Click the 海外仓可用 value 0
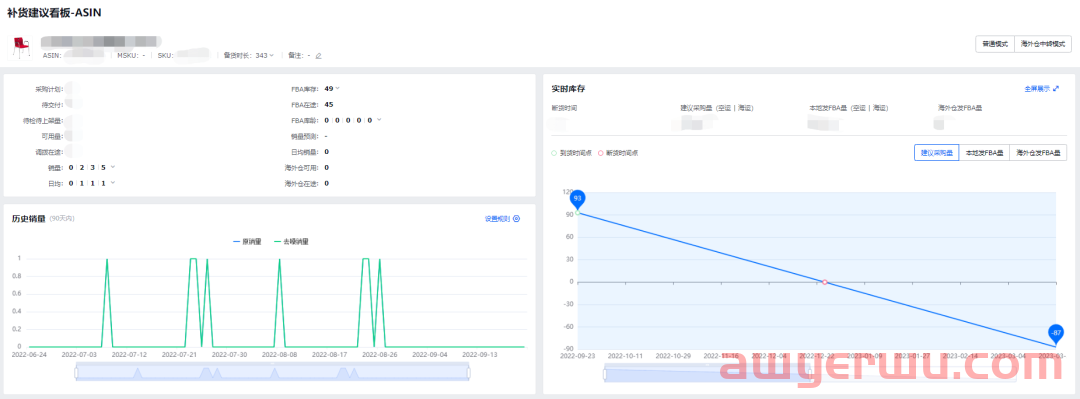Image resolution: width=1080 pixels, height=399 pixels. [326, 167]
